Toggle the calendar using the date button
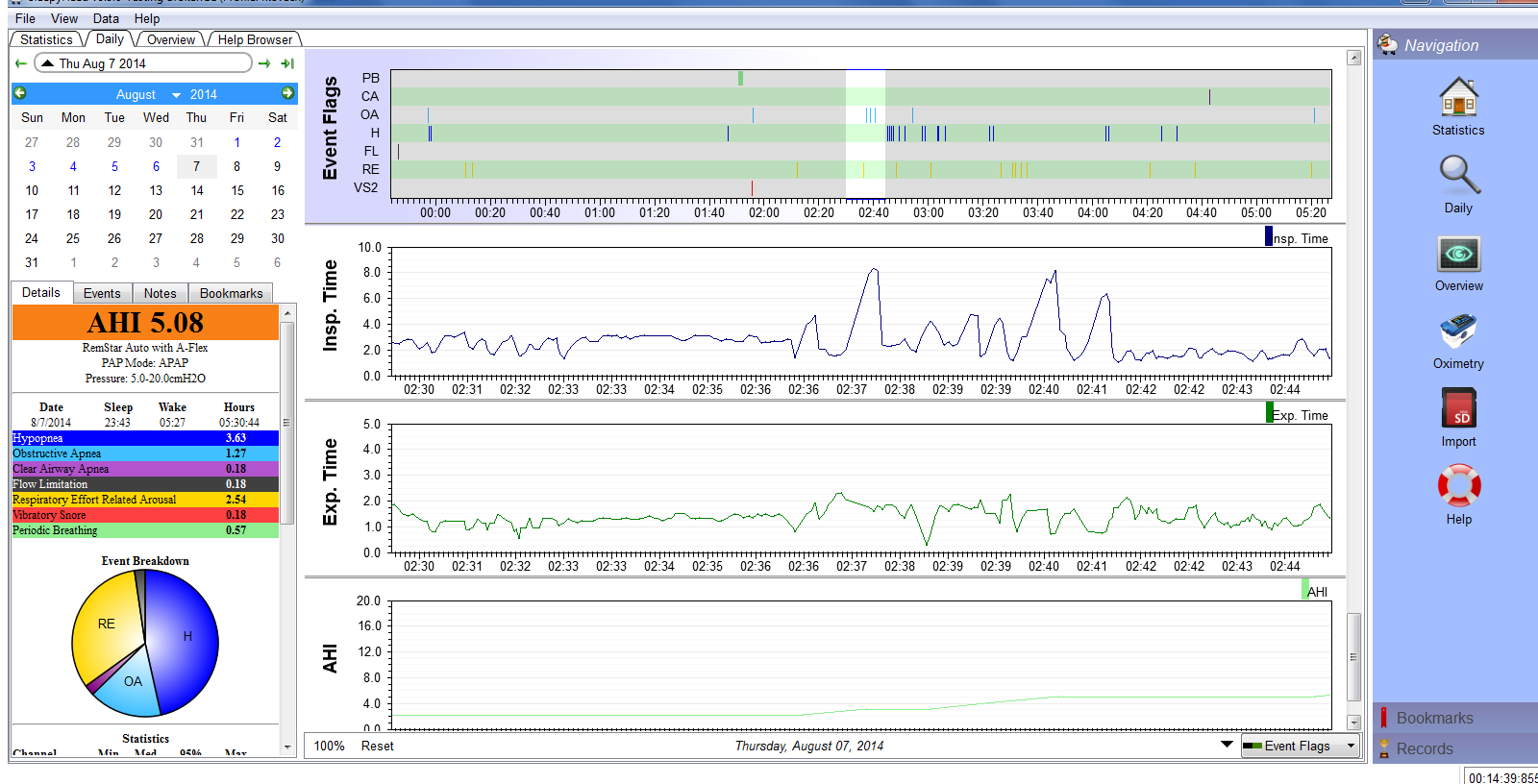The height and width of the screenshot is (784, 1538). tap(143, 63)
